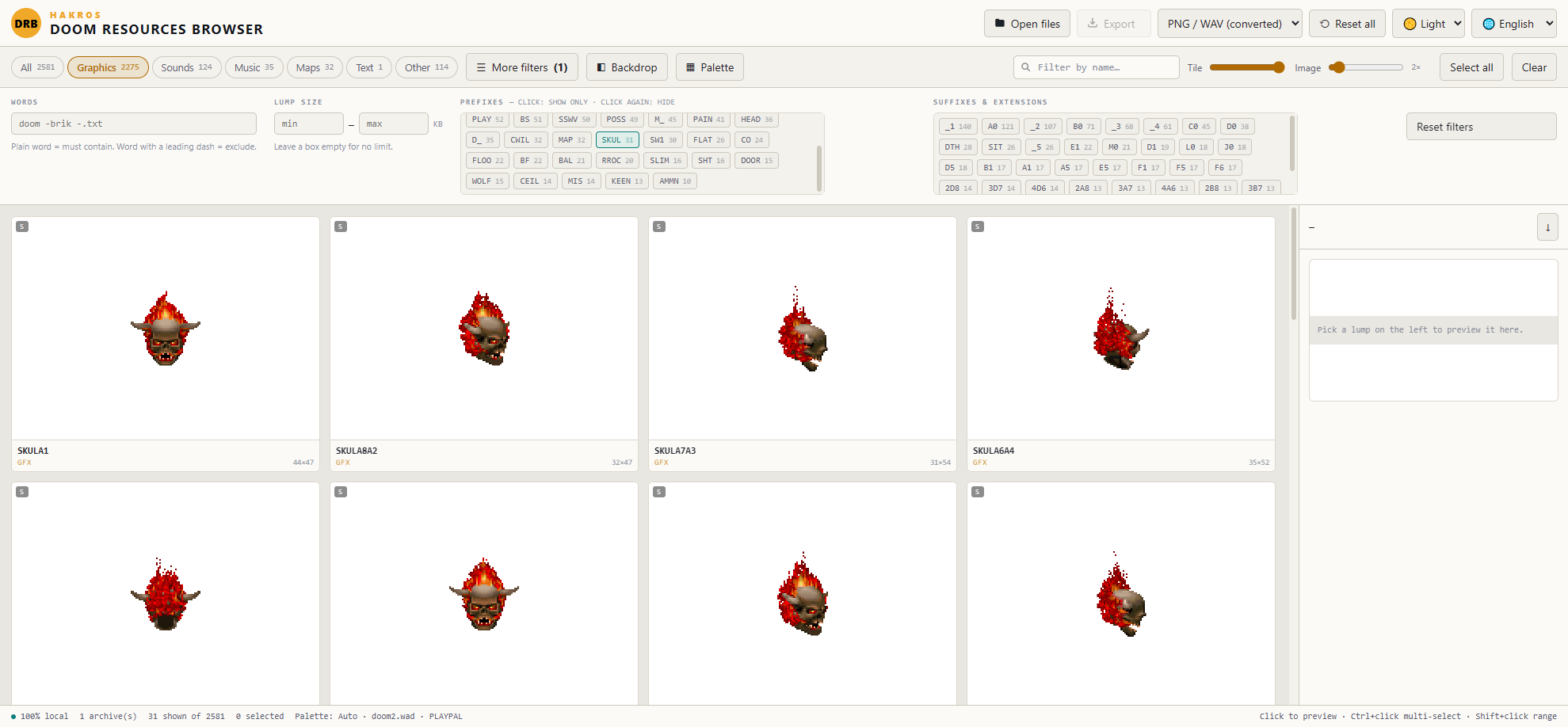Toggle the HEAD prefix filter
The height and width of the screenshot is (727, 1568).
757,120
